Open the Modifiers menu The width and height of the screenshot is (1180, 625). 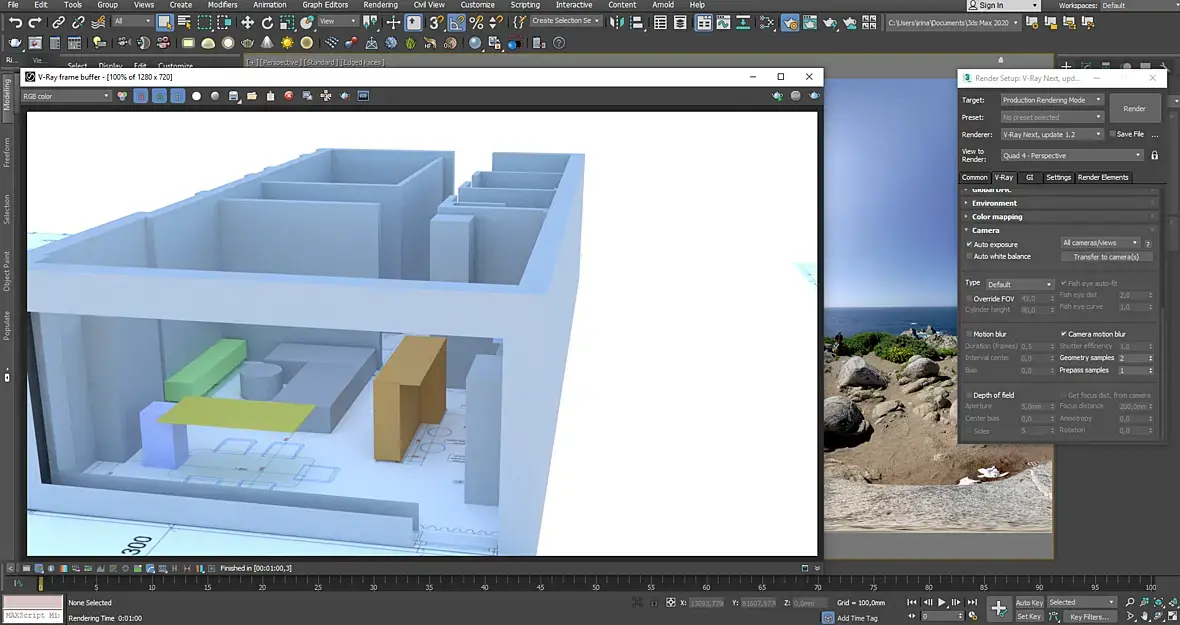click(222, 5)
